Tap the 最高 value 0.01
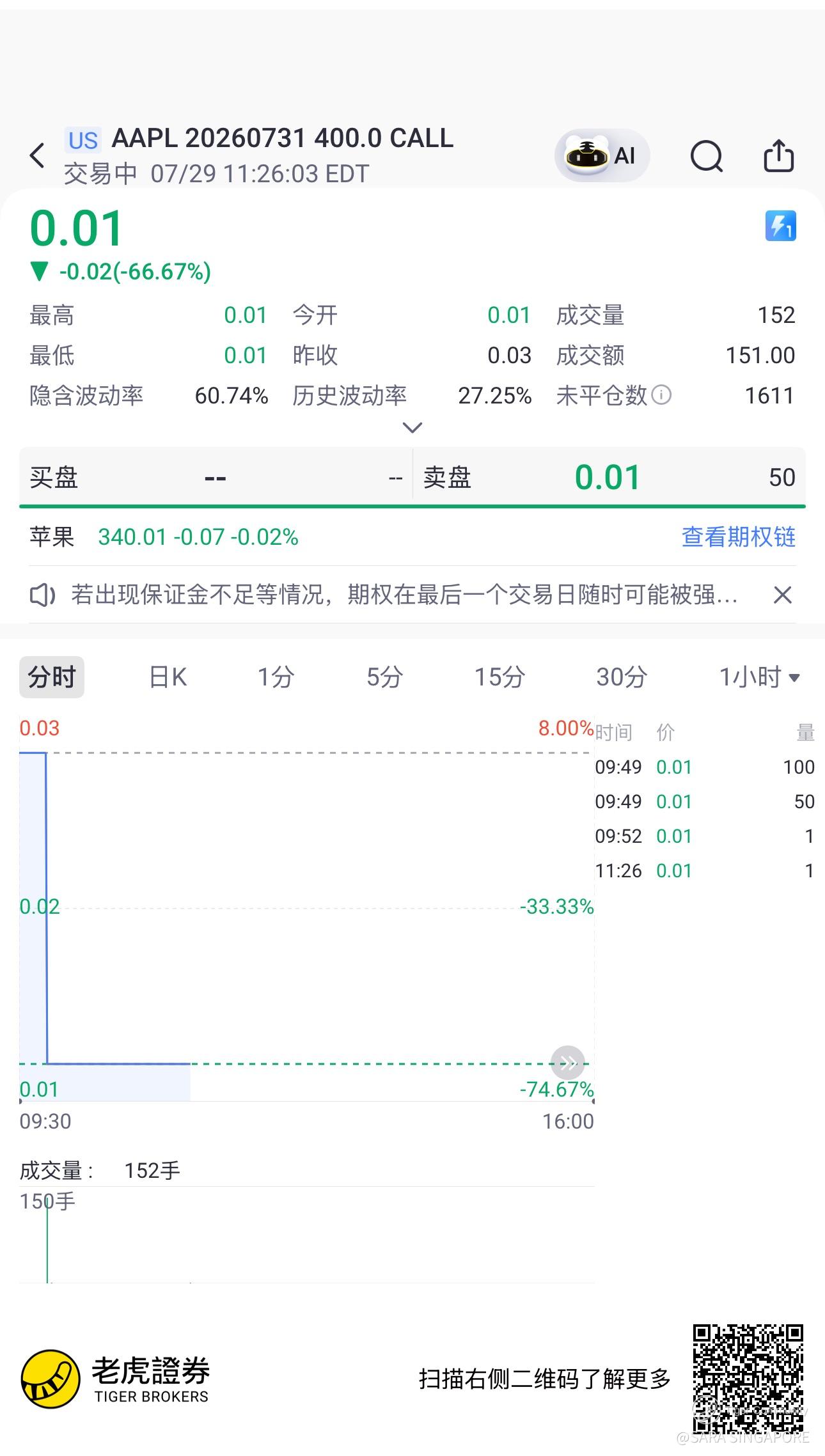The width and height of the screenshot is (825, 1456). pos(246,315)
